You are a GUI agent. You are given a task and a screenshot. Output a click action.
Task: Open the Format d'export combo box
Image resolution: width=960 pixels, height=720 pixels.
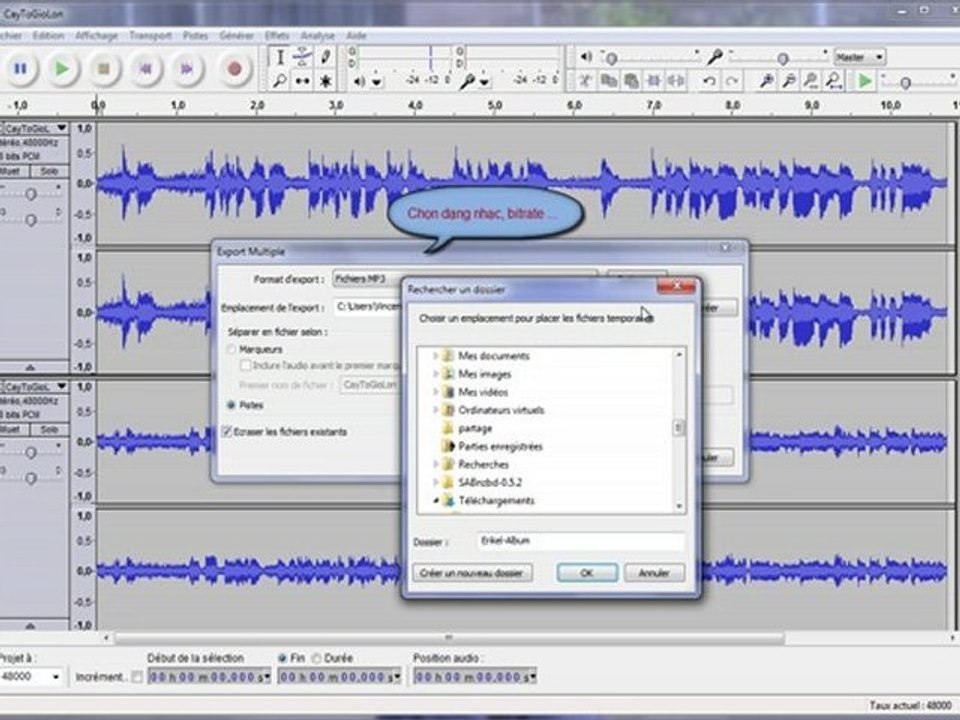[x=465, y=279]
